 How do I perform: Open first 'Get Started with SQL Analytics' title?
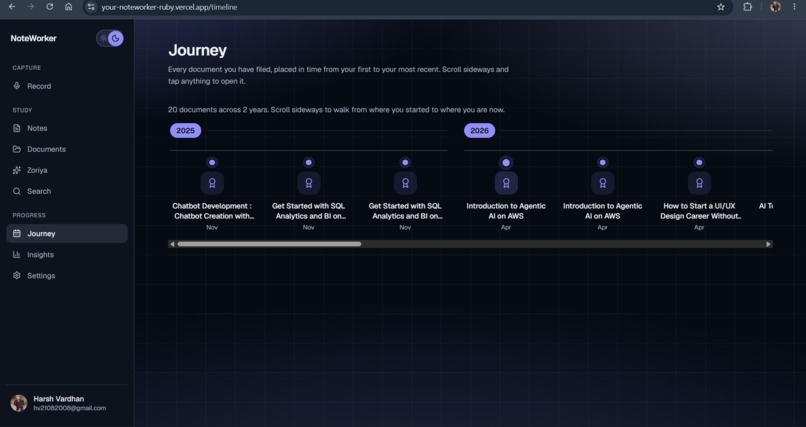click(x=308, y=211)
